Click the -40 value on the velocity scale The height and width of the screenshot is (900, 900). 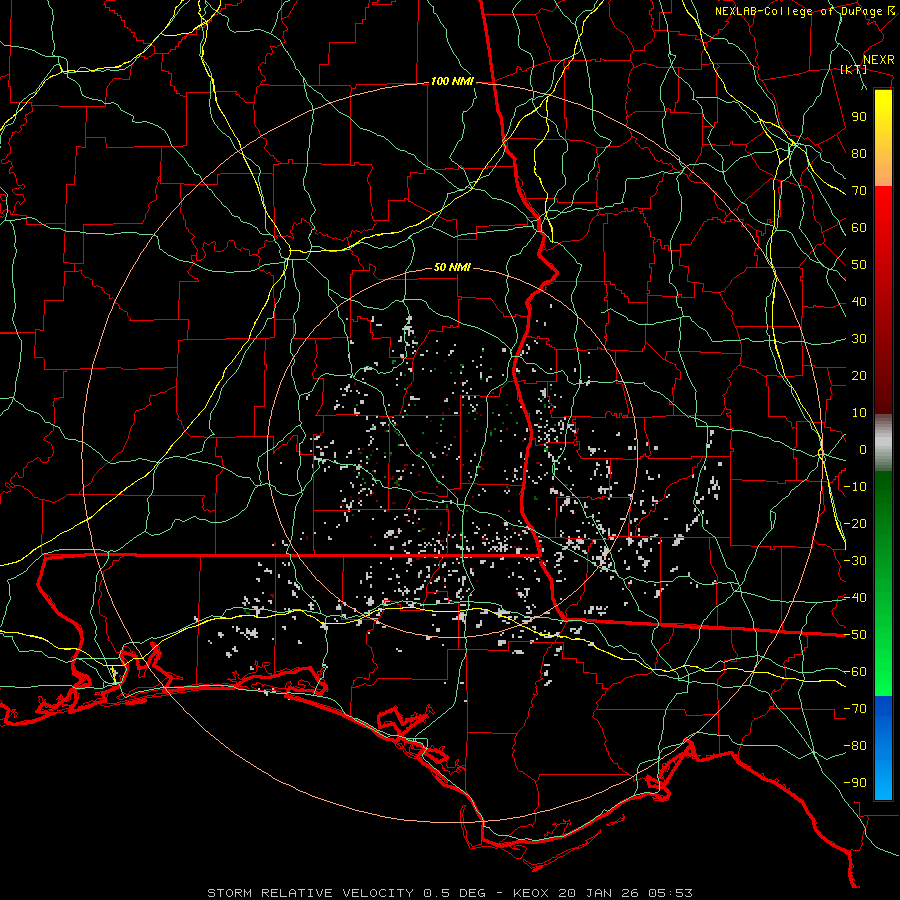[x=855, y=598]
